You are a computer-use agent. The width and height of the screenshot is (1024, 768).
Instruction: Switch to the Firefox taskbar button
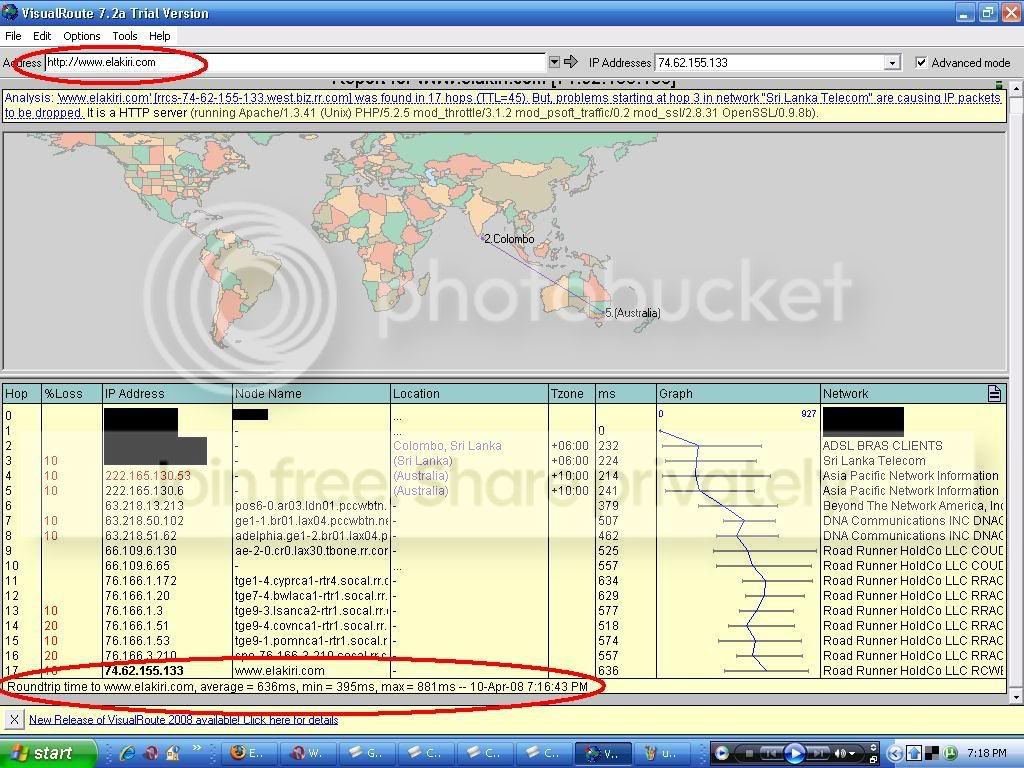coord(251,753)
